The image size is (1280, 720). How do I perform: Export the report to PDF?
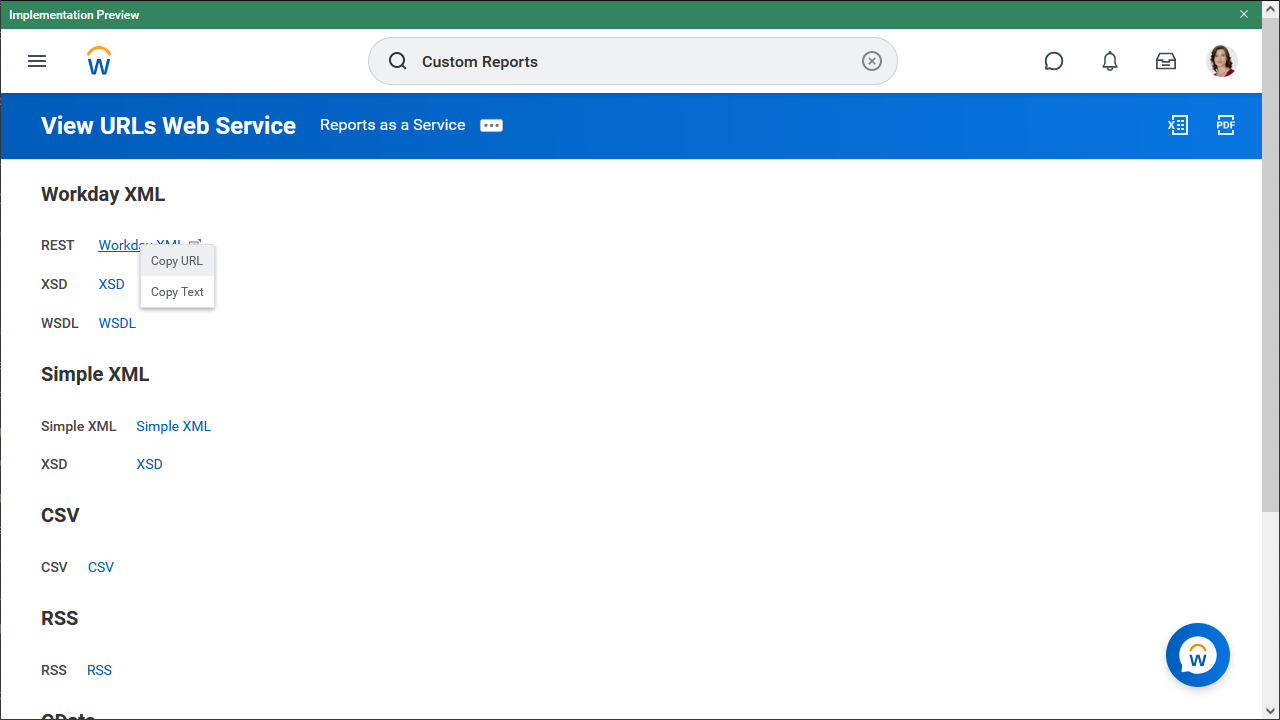(x=1226, y=125)
